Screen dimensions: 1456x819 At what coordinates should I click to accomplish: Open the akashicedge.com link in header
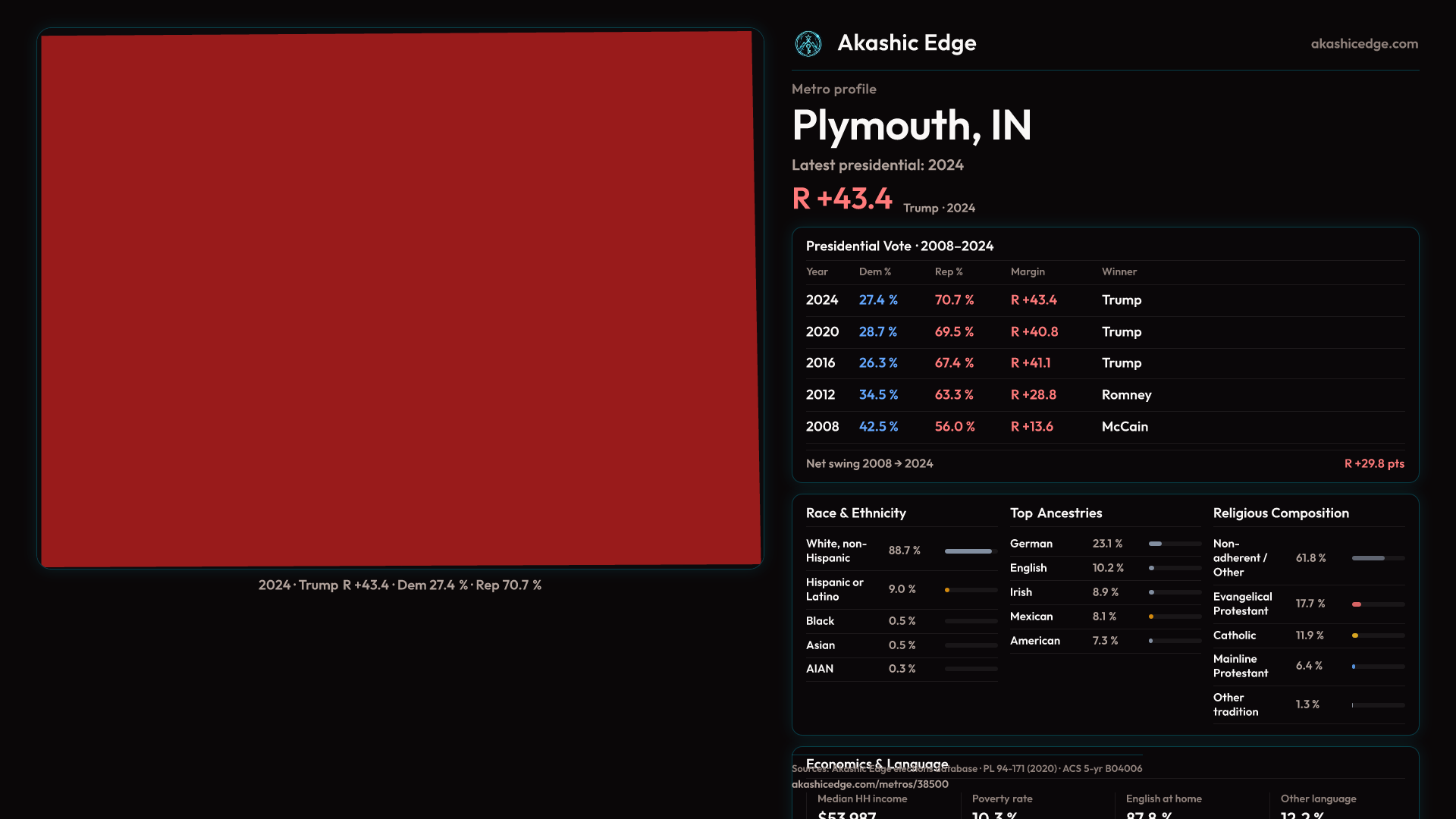click(1363, 44)
